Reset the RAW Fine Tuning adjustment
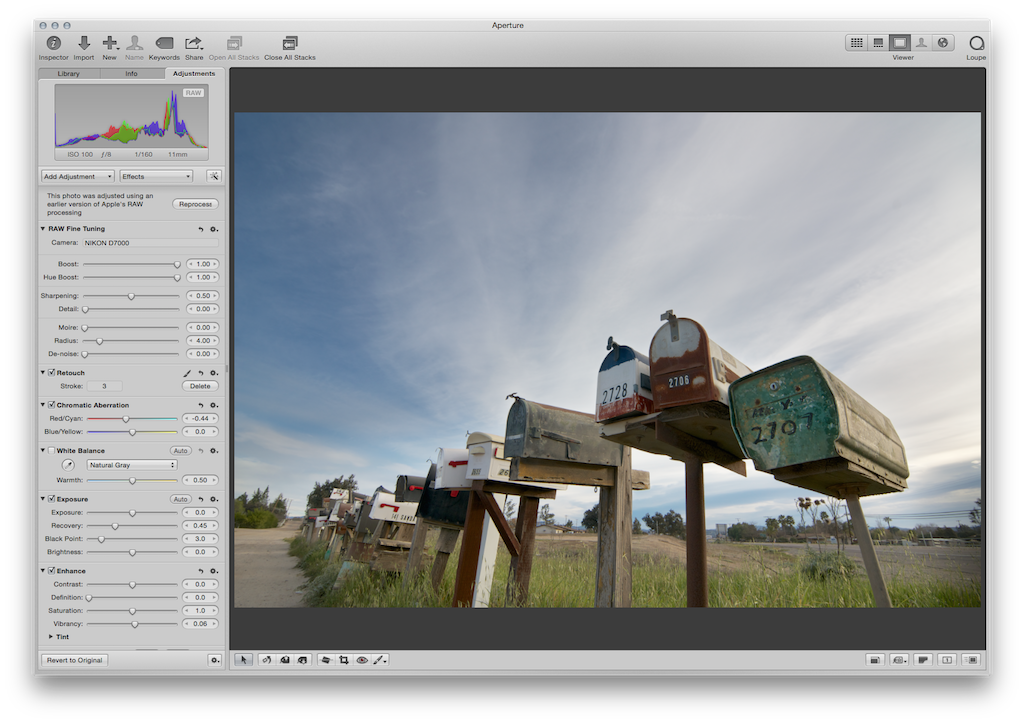Image resolution: width=1024 pixels, height=723 pixels. coord(201,229)
